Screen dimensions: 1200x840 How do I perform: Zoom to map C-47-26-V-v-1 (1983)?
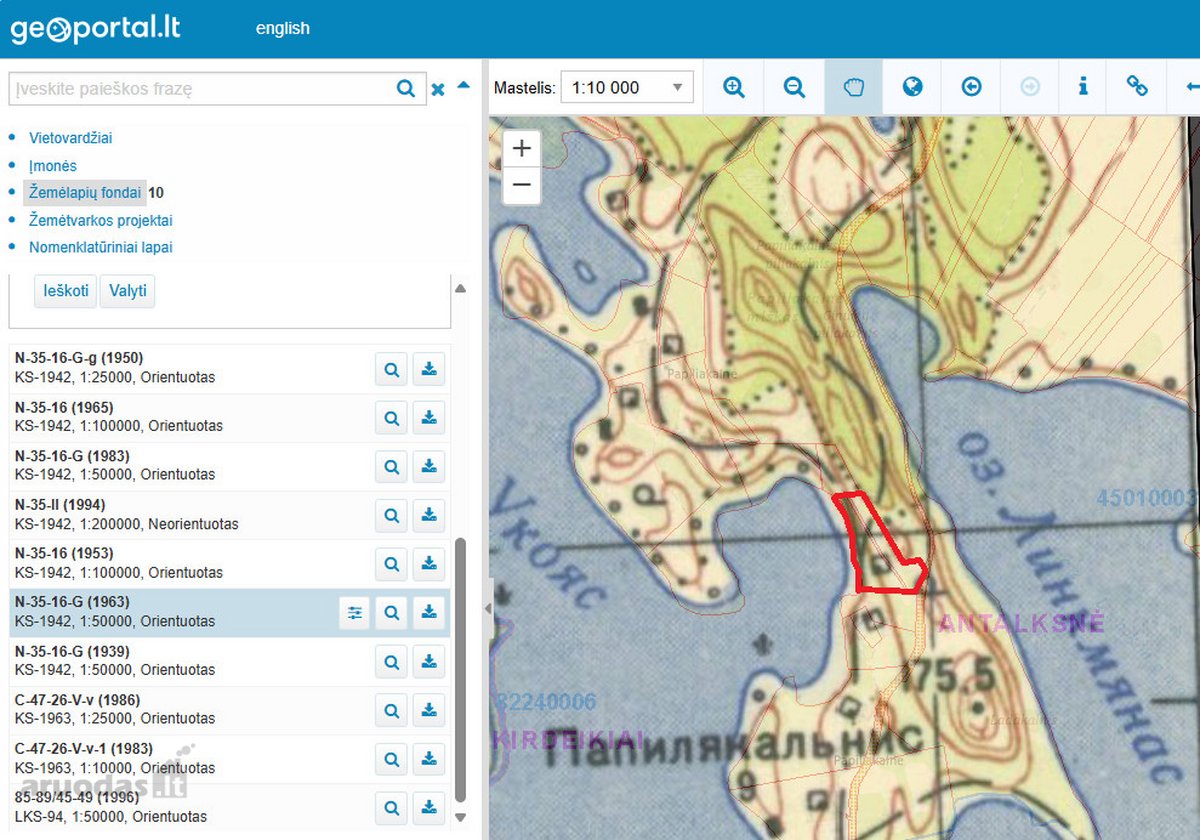click(392, 759)
